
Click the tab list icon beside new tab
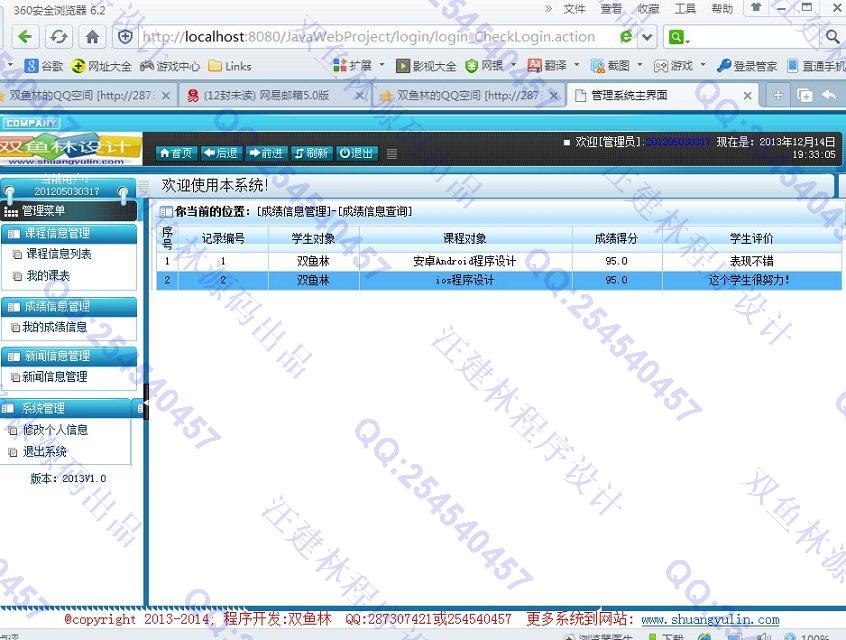pyautogui.click(x=804, y=96)
